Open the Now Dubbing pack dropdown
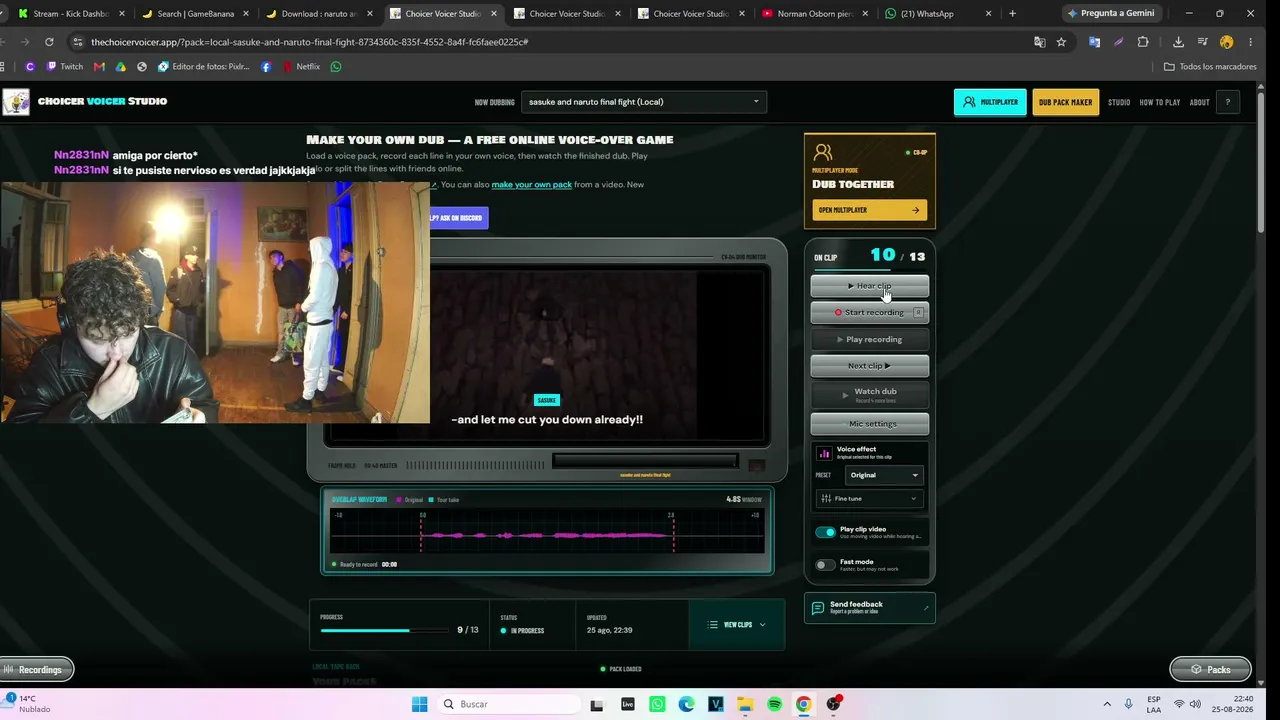 pyautogui.click(x=644, y=102)
